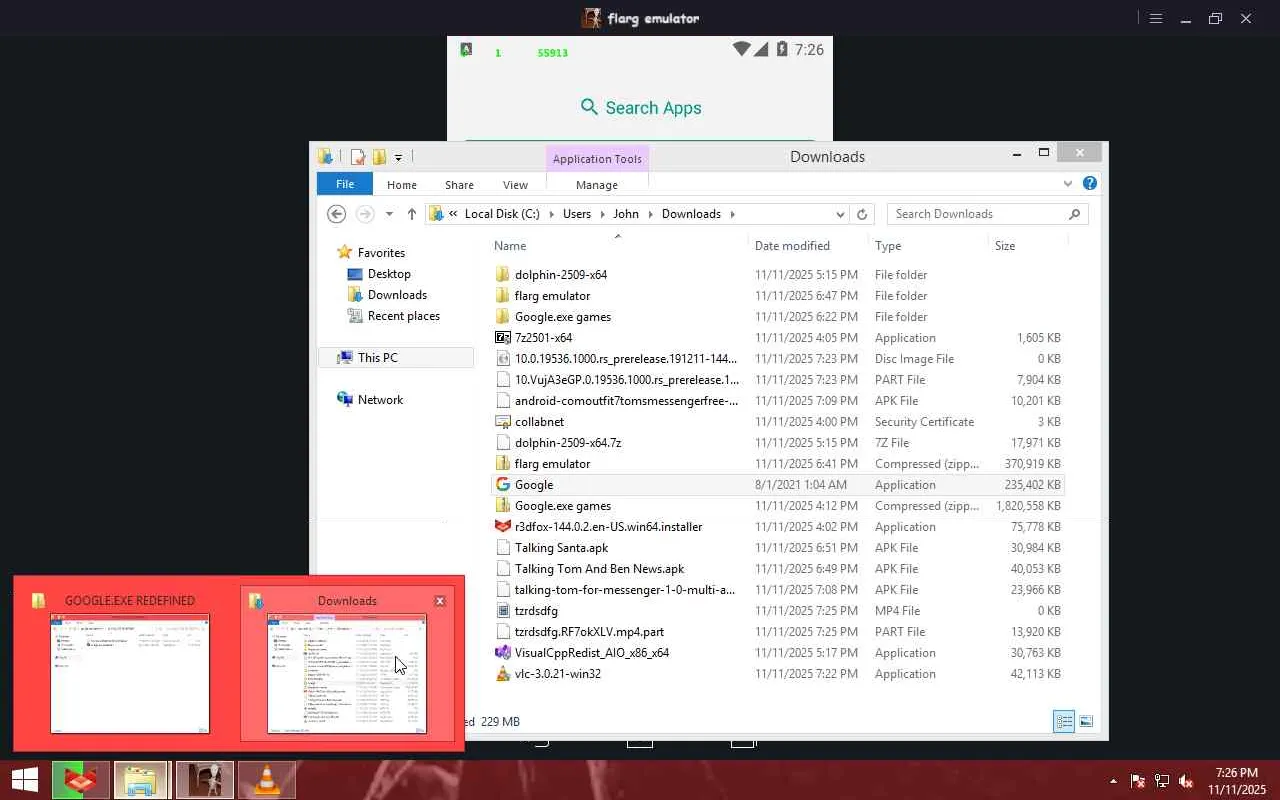Switch to Details view in the status bar
The image size is (1280, 800).
coord(1064,721)
